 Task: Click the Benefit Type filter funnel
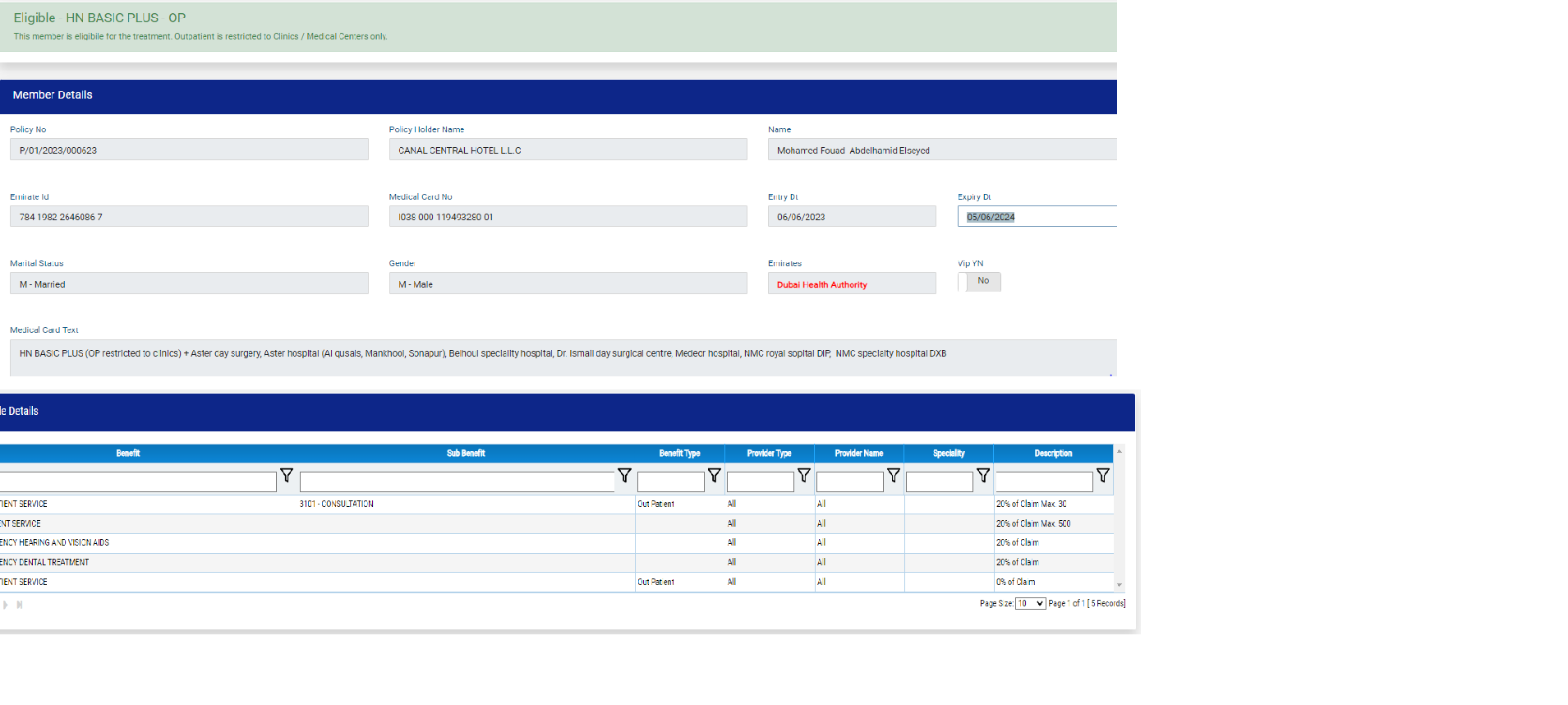click(714, 476)
